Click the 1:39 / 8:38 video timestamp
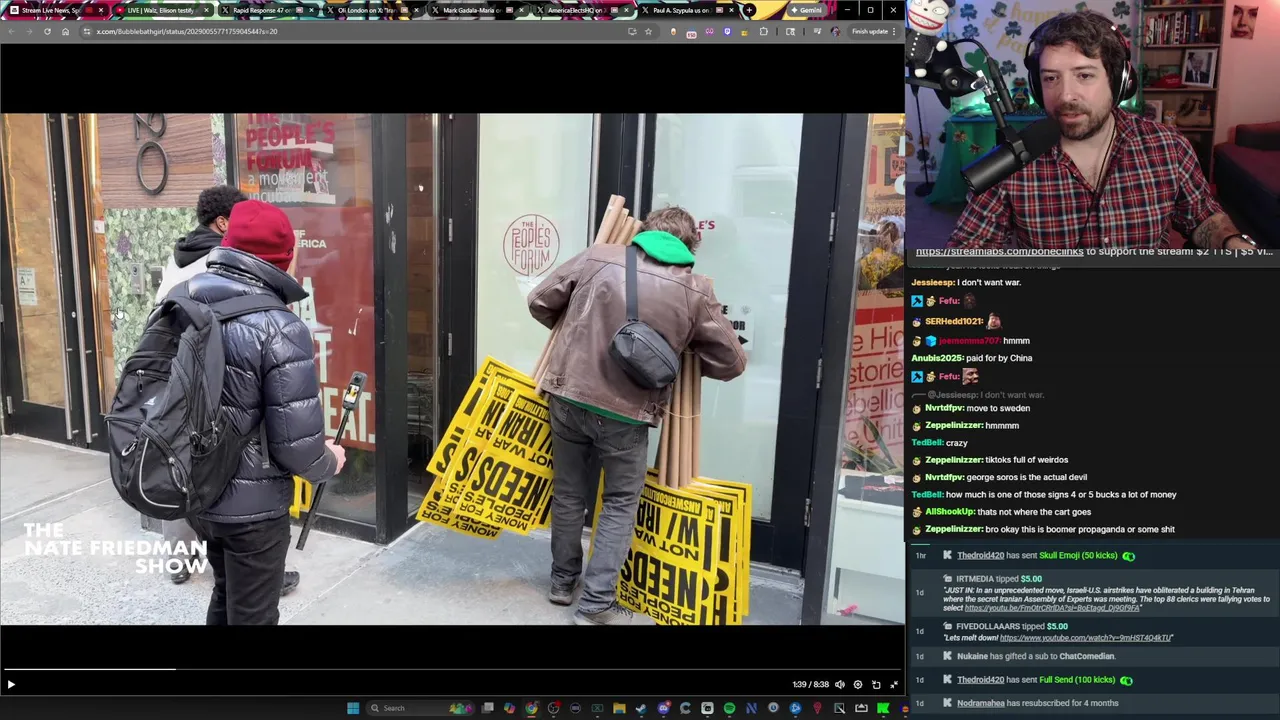The image size is (1280, 720). [810, 684]
